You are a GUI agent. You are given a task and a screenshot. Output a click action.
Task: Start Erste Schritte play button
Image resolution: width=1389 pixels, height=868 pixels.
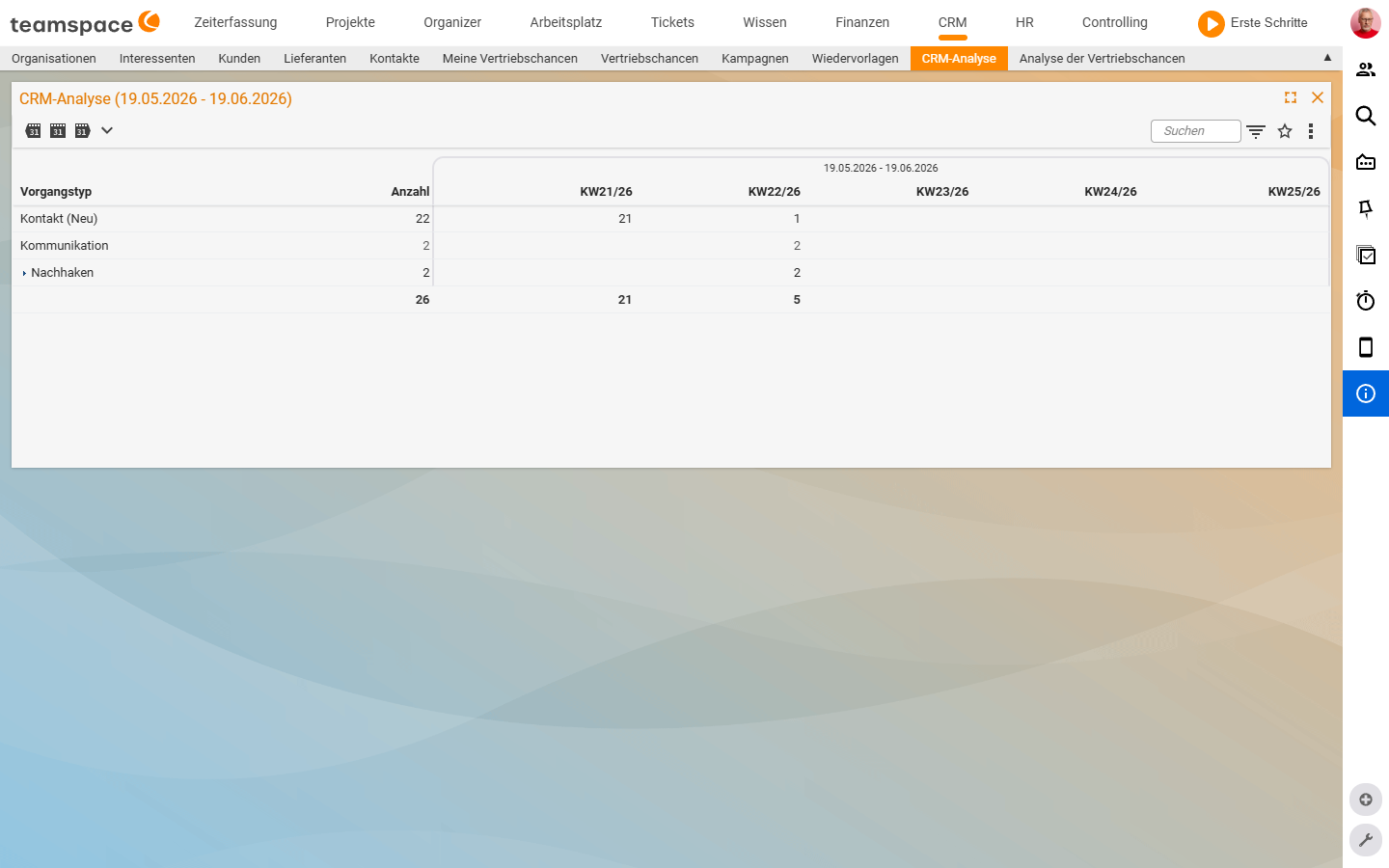click(x=1212, y=23)
